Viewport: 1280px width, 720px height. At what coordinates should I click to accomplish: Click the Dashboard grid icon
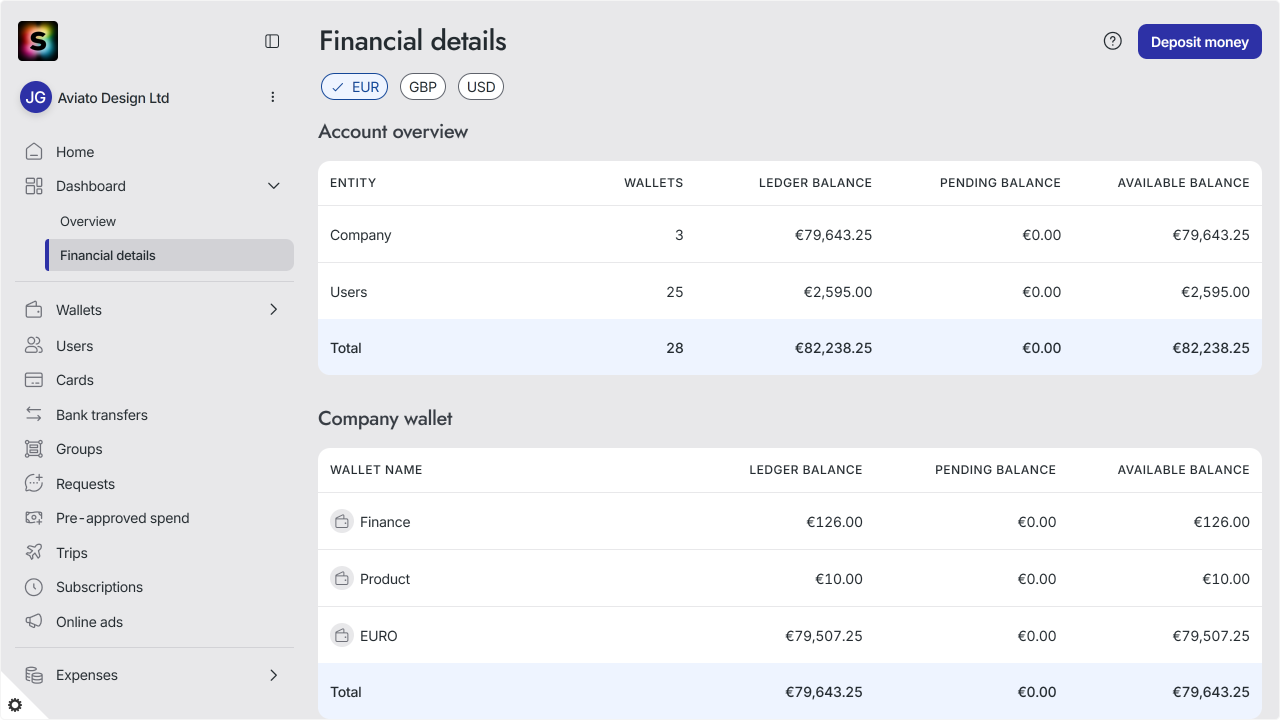pos(34,186)
